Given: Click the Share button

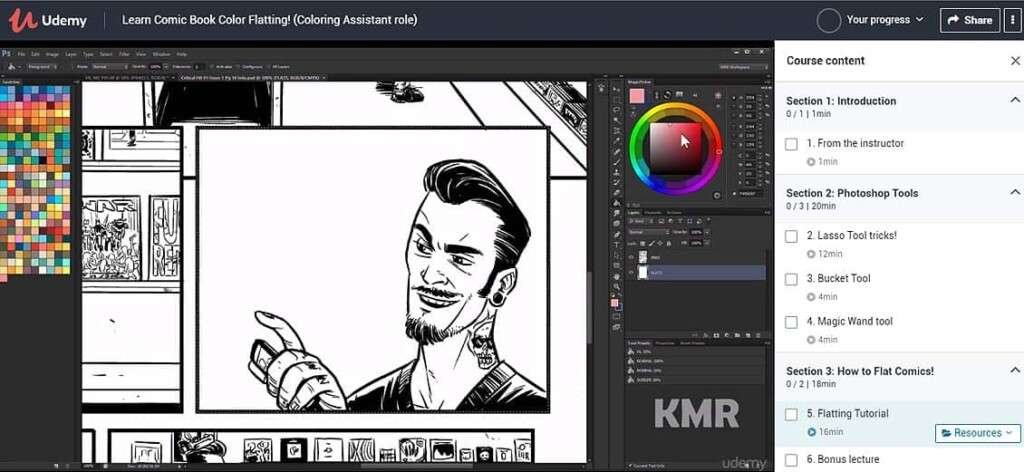Looking at the screenshot, I should tap(970, 20).
